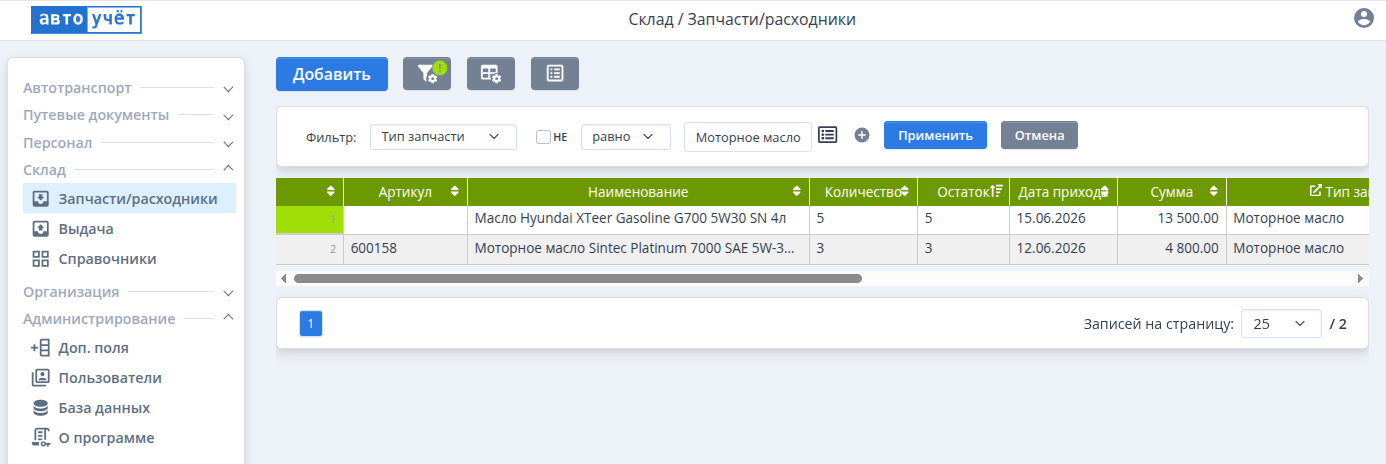1386x464 pixels.
Task: Toggle the НЕ negation checkbox
Action: 544,136
